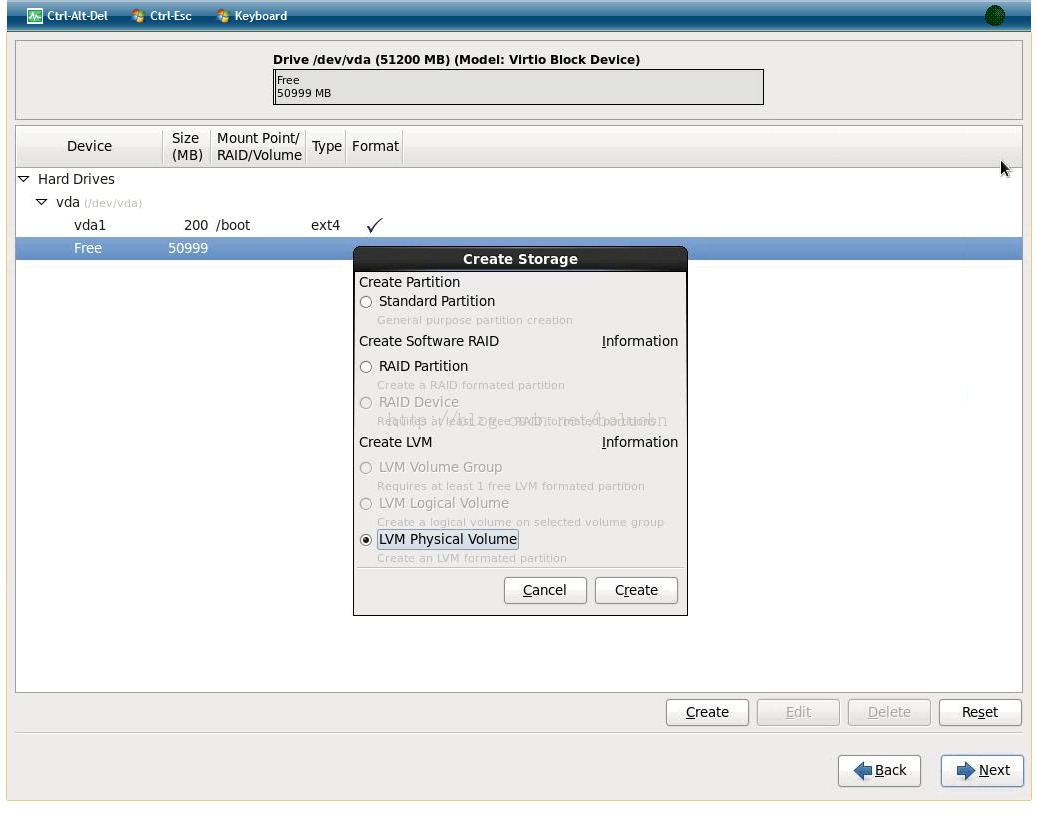Click the Back button label
The width and height of the screenshot is (1038, 819).
pyautogui.click(x=890, y=770)
